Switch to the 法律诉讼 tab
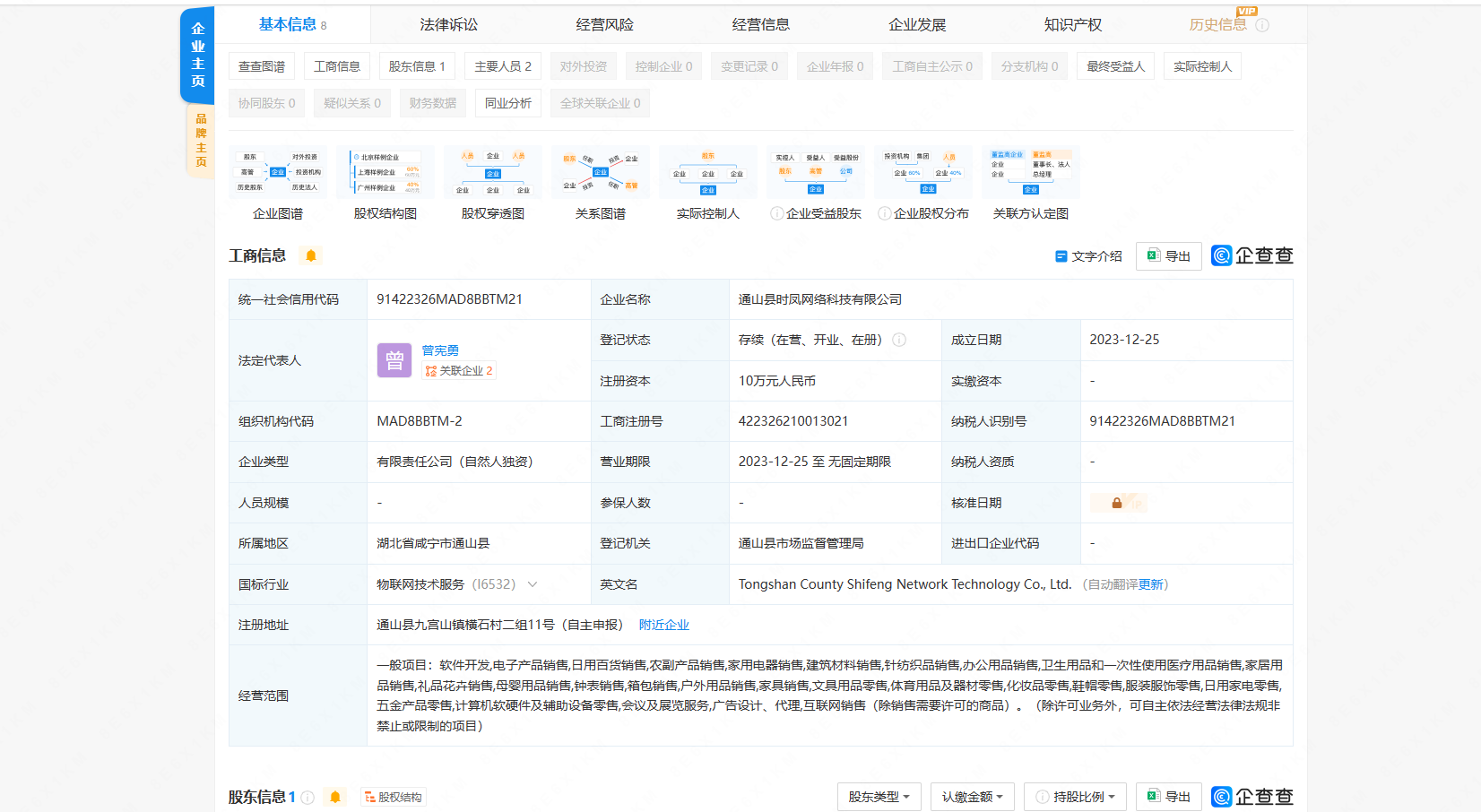Image resolution: width=1481 pixels, height=812 pixels. coord(448,25)
